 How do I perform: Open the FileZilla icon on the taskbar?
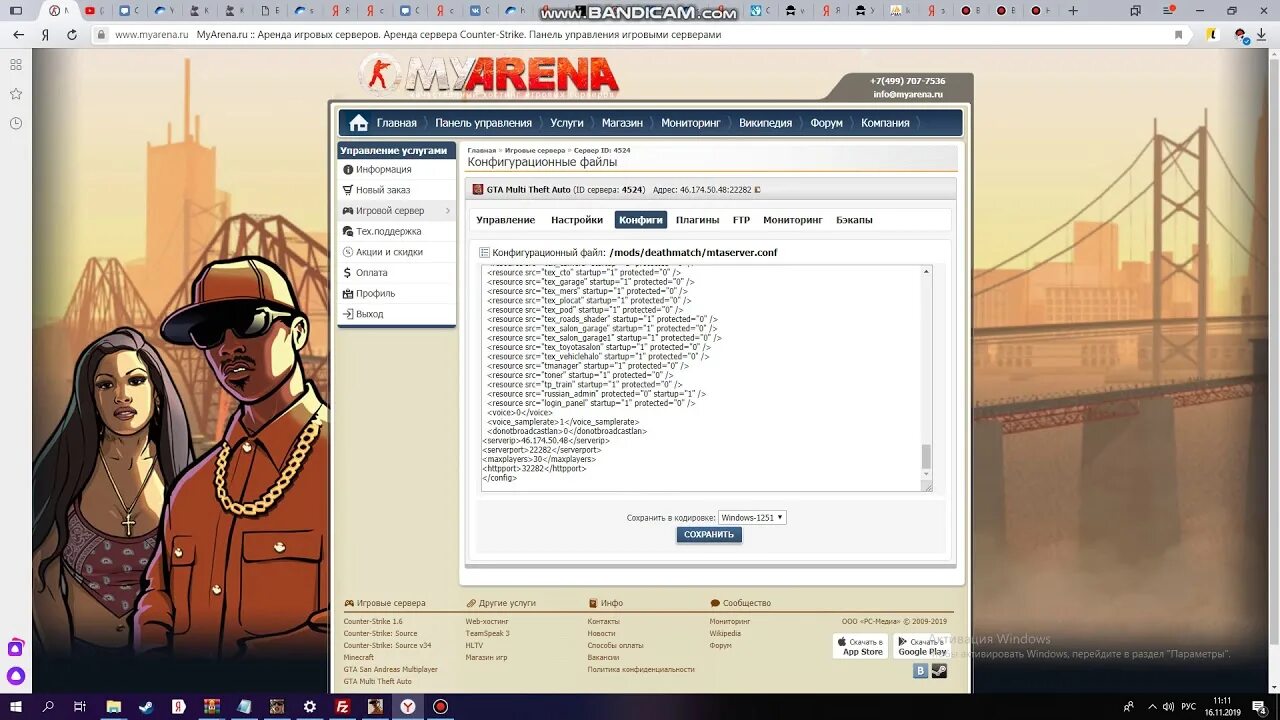pos(342,706)
